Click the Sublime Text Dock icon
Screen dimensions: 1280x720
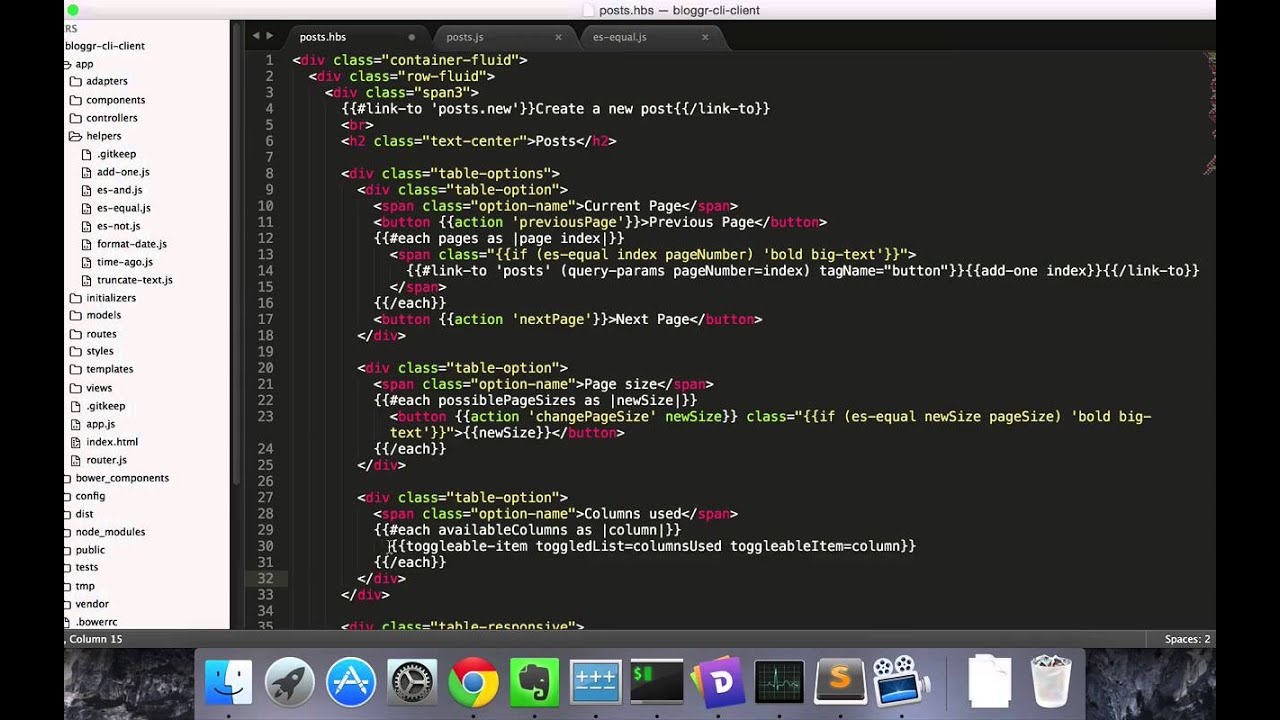click(840, 682)
